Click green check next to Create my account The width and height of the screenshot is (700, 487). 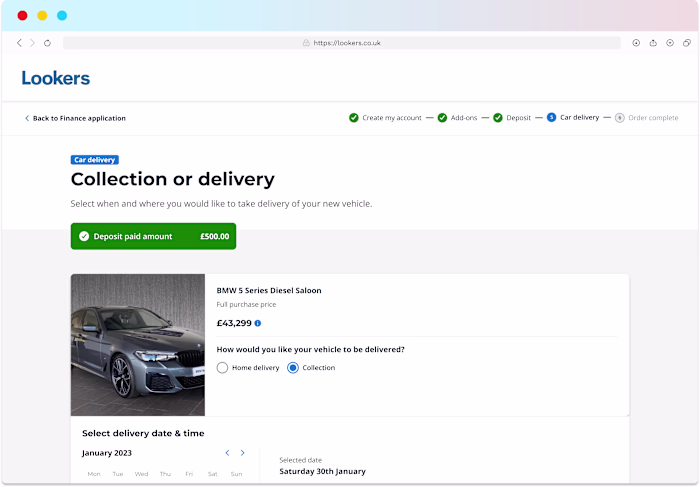354,118
